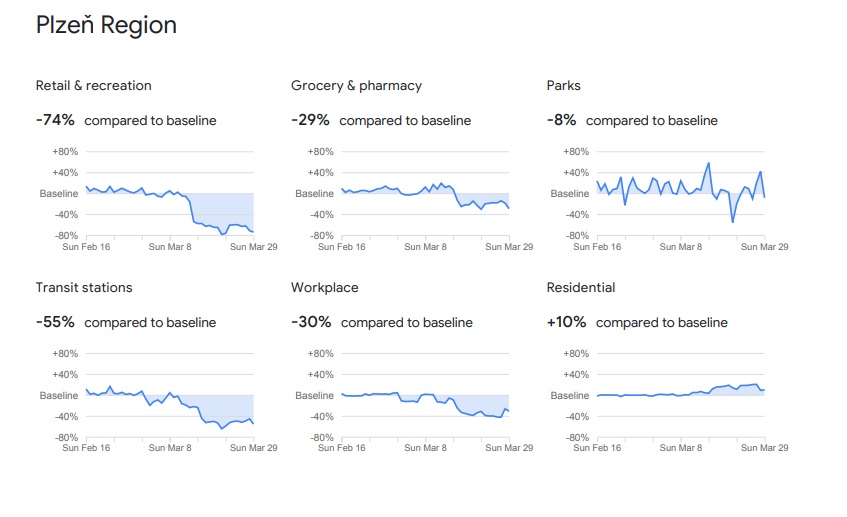Viewport: 847px width, 517px height.
Task: Click the Grocery & pharmacy chart title
Action: point(356,86)
